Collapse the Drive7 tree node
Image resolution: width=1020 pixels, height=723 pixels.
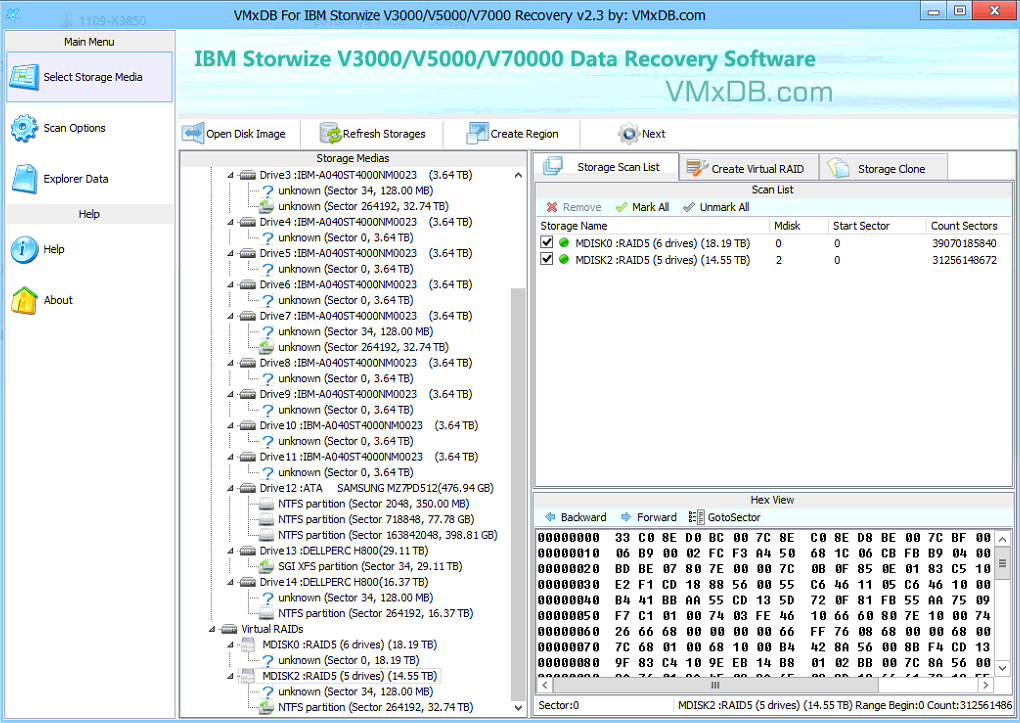coord(230,316)
